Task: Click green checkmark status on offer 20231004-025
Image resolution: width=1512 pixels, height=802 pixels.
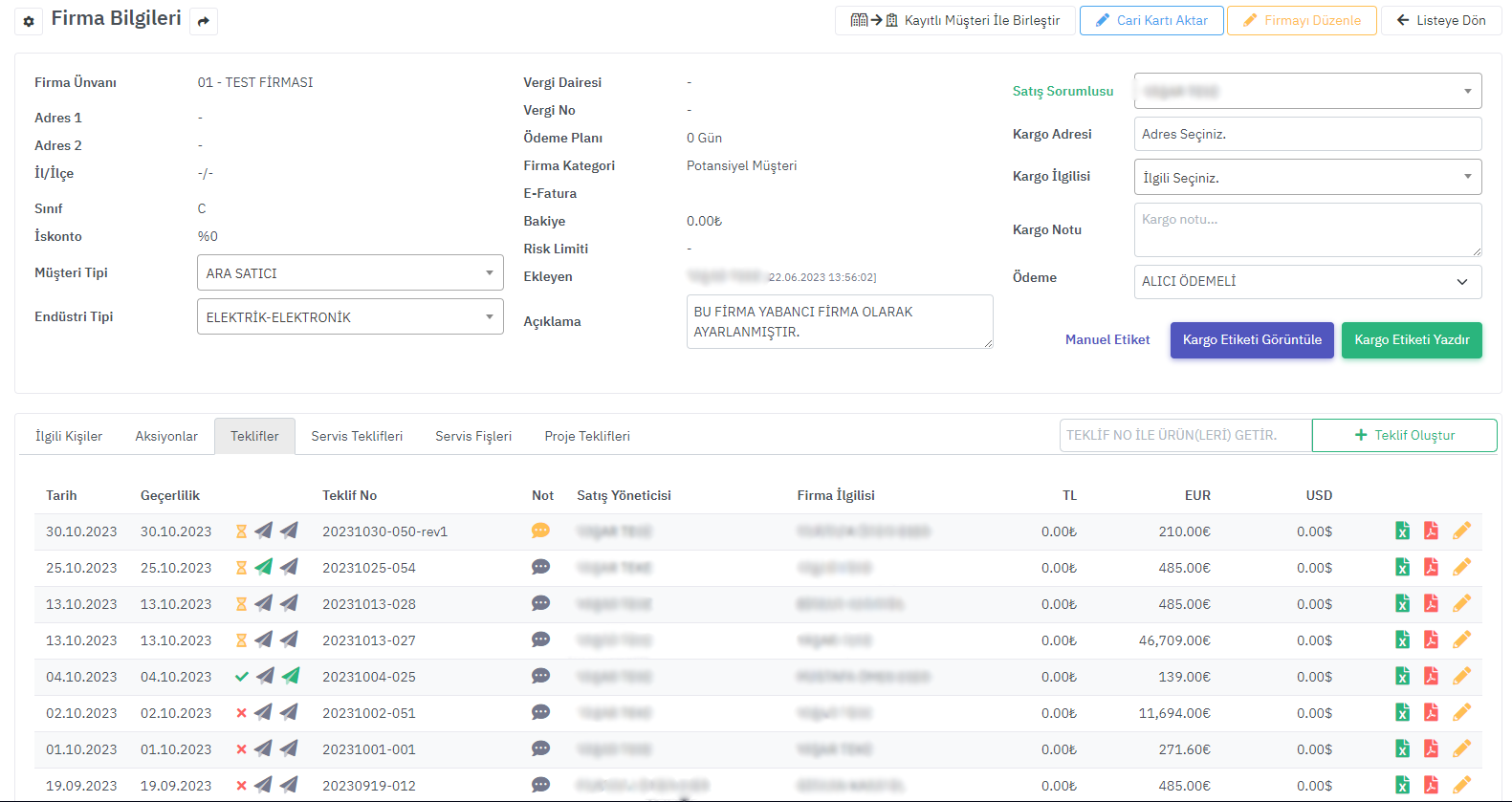Action: point(241,677)
